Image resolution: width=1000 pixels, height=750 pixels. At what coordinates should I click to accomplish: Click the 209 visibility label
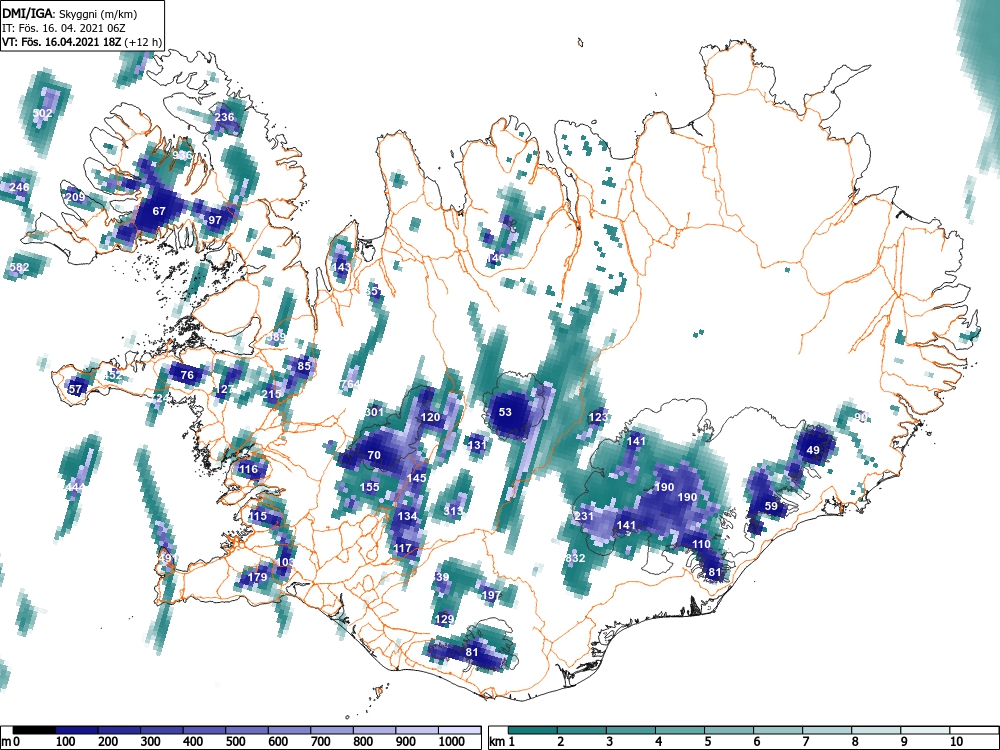[x=75, y=196]
